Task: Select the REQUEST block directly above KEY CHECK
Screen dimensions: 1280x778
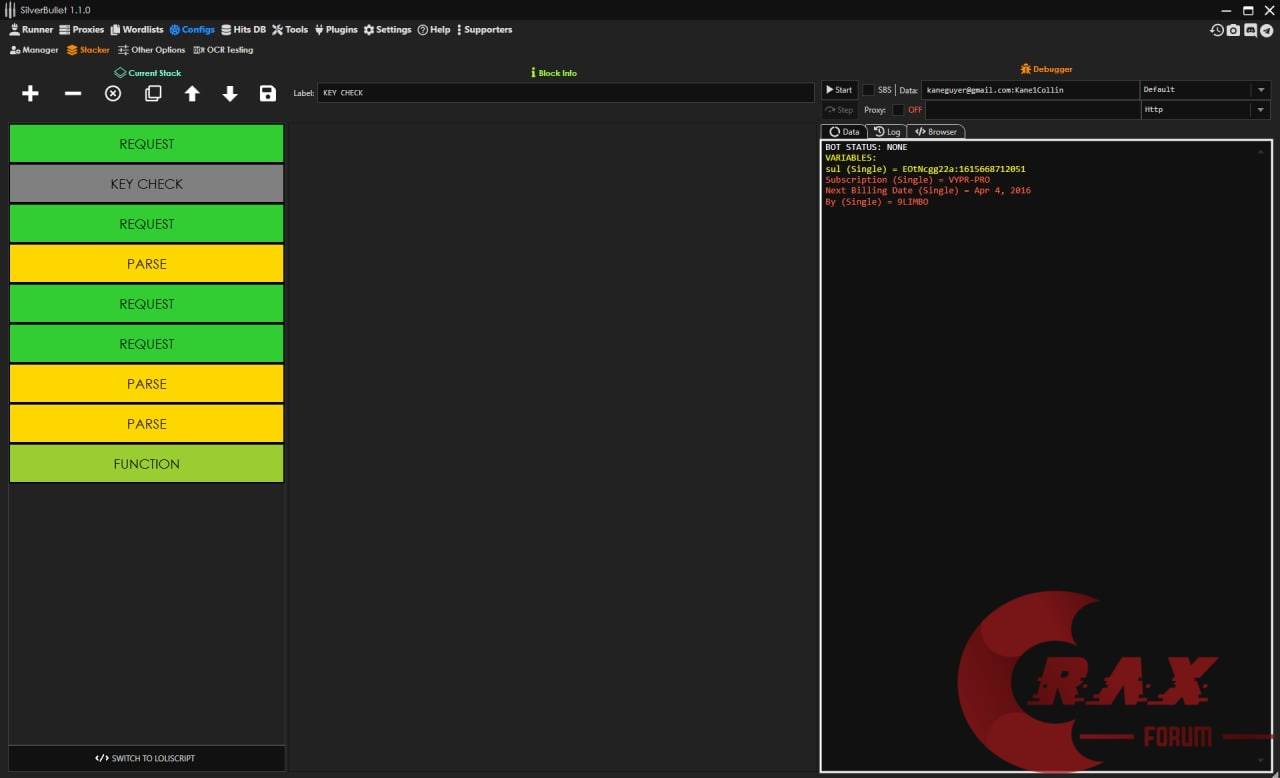Action: [x=147, y=144]
